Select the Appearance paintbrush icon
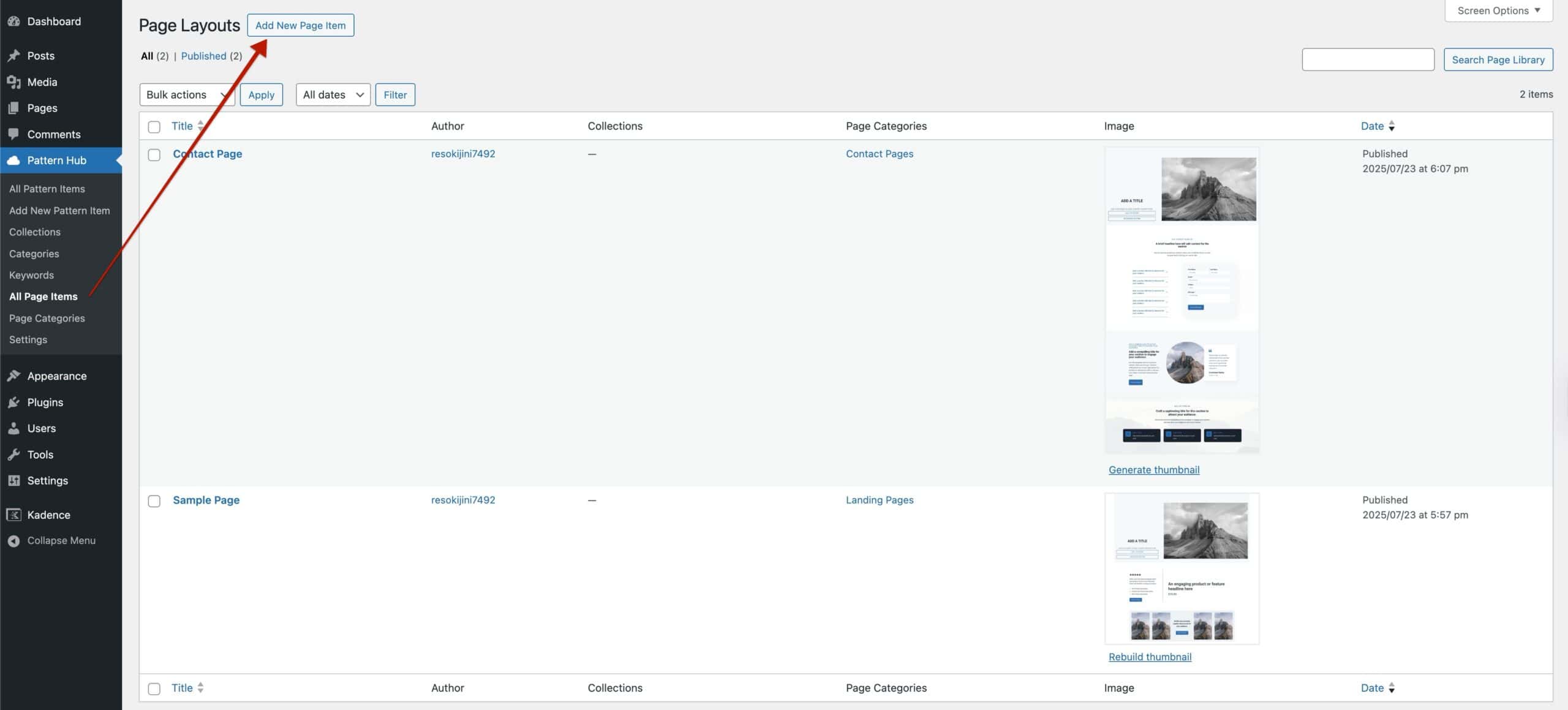The height and width of the screenshot is (710, 1568). click(15, 376)
